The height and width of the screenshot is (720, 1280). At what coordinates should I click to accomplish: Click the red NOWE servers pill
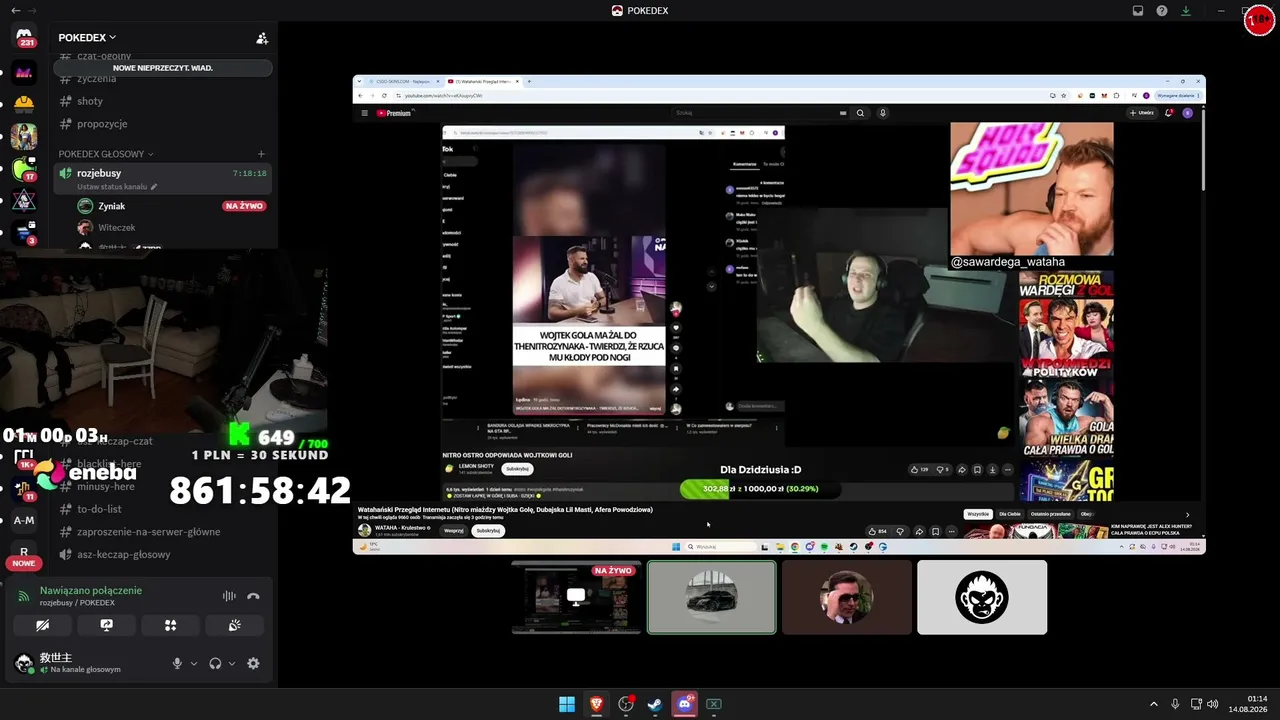point(24,563)
